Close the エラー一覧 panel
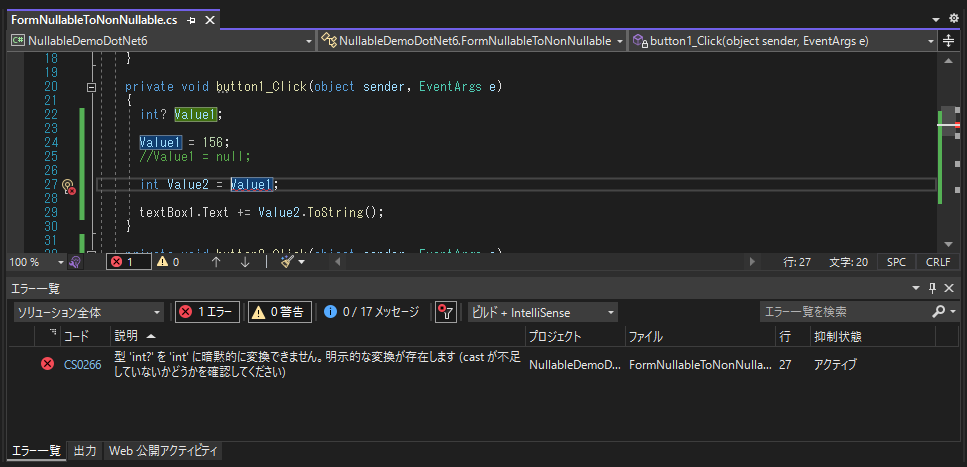The height and width of the screenshot is (467, 967). click(949, 287)
